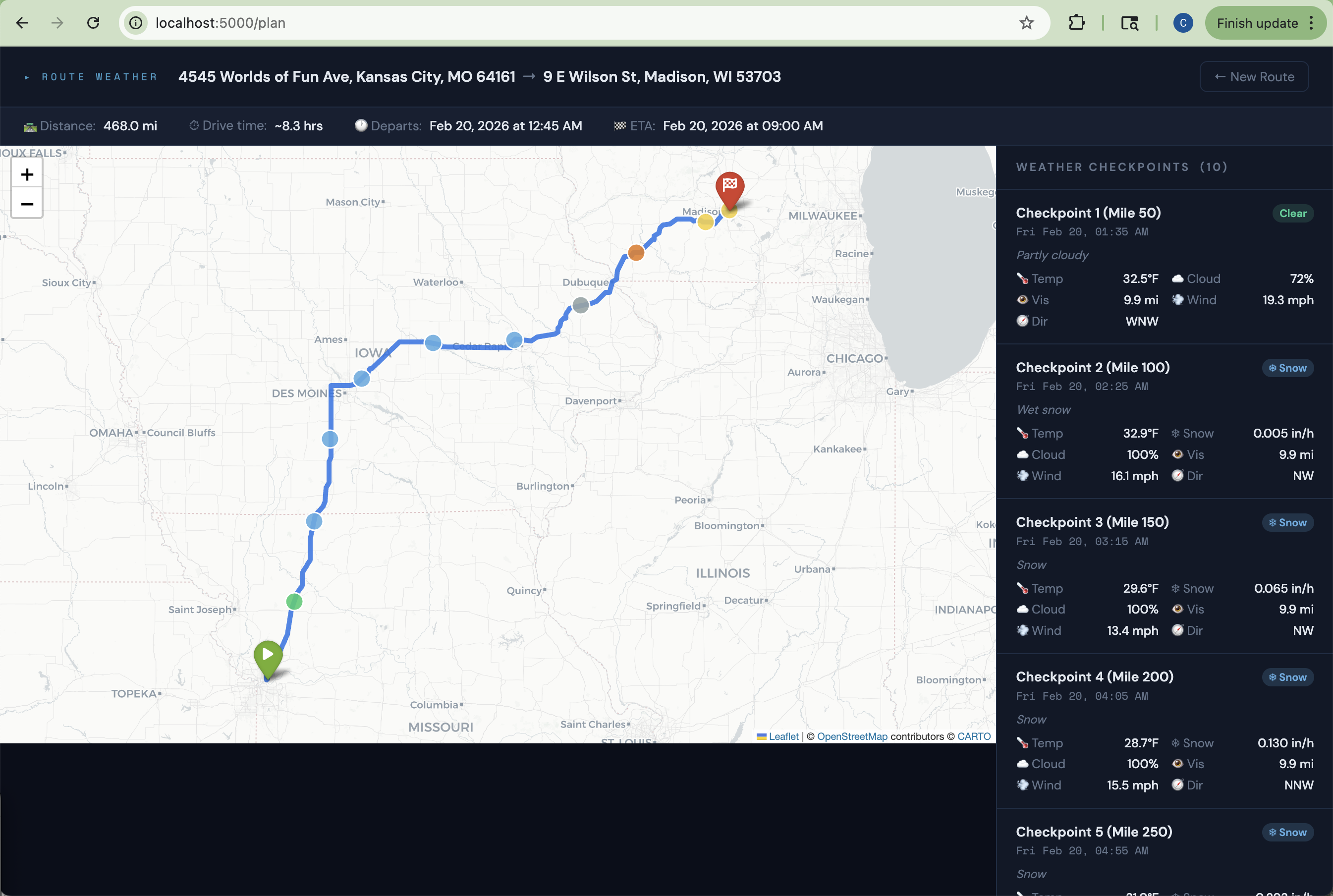Image resolution: width=1333 pixels, height=896 pixels.
Task: Click the wind icon in Checkpoint 2
Action: click(x=1022, y=475)
